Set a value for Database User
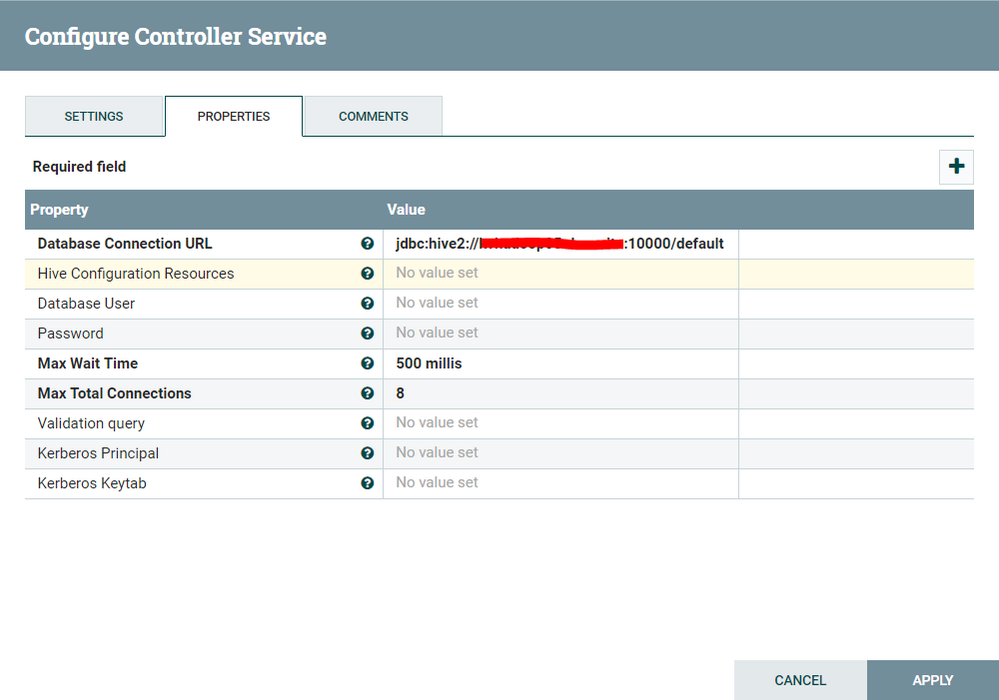Screen dimensions: 999x700 [560, 304]
